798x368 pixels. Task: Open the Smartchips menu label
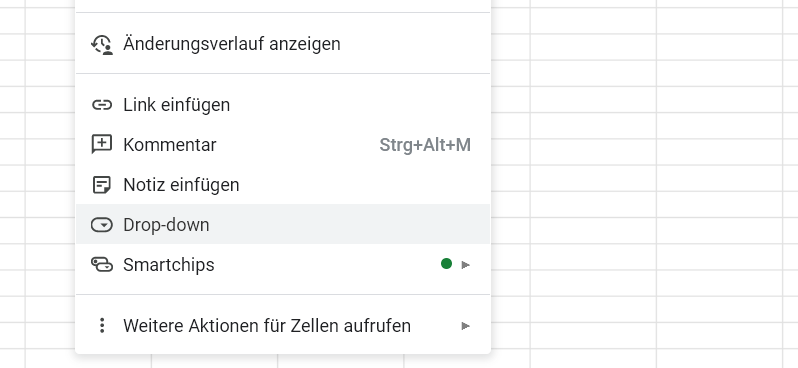click(168, 265)
